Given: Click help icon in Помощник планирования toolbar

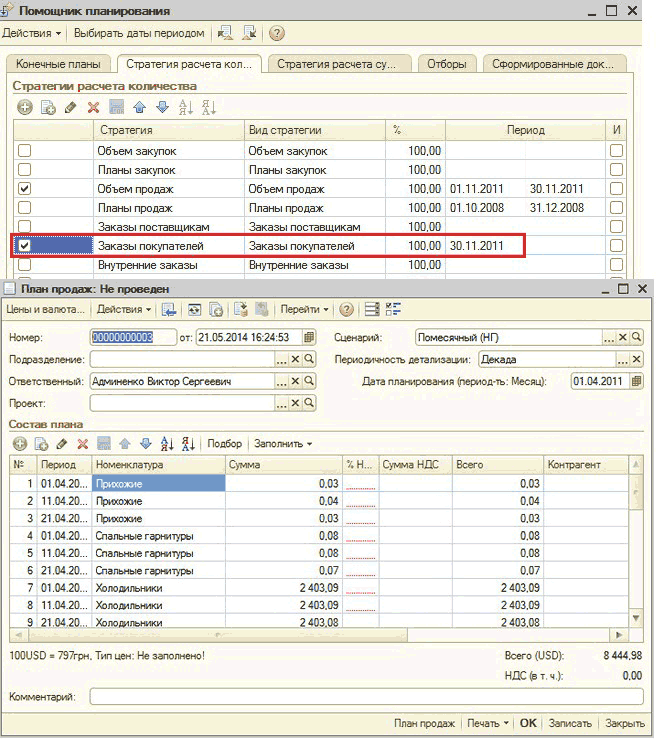Looking at the screenshot, I should click(277, 33).
